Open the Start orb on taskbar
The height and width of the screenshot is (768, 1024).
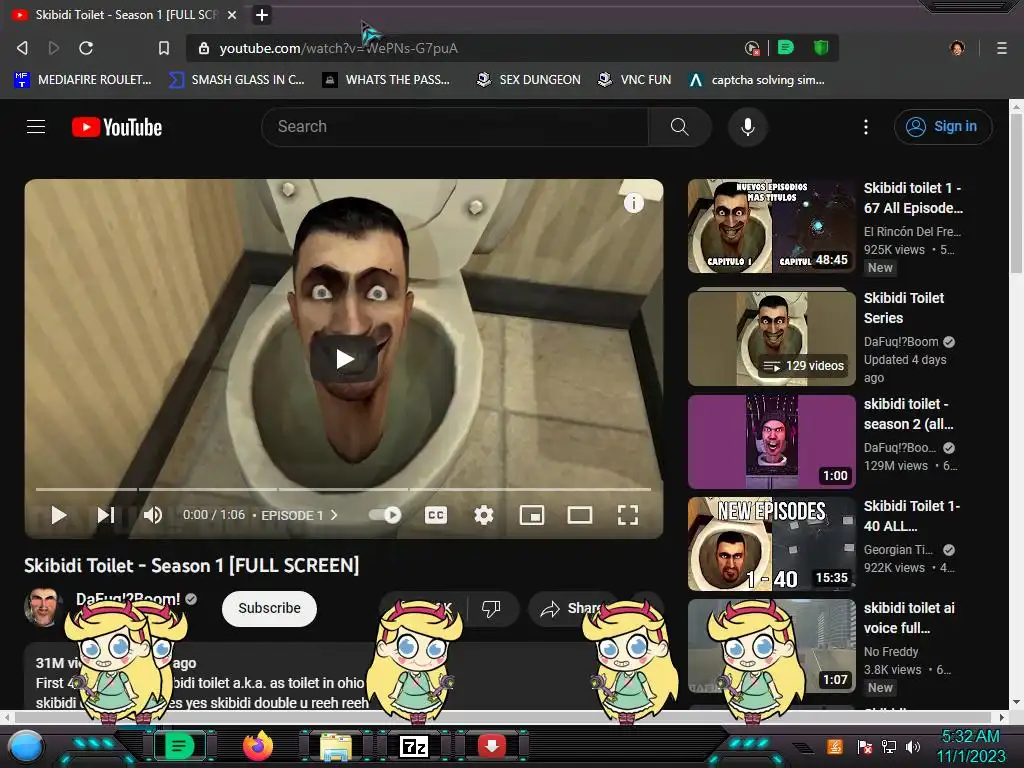[26, 746]
